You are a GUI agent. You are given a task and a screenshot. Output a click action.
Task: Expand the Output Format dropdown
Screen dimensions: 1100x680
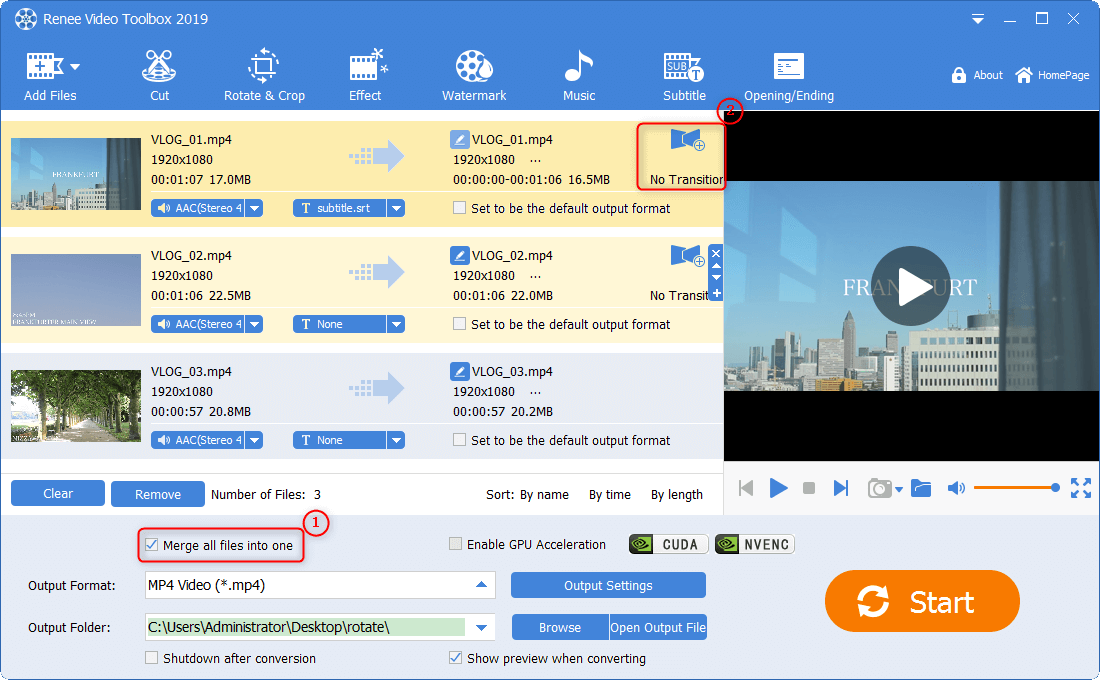tap(482, 585)
